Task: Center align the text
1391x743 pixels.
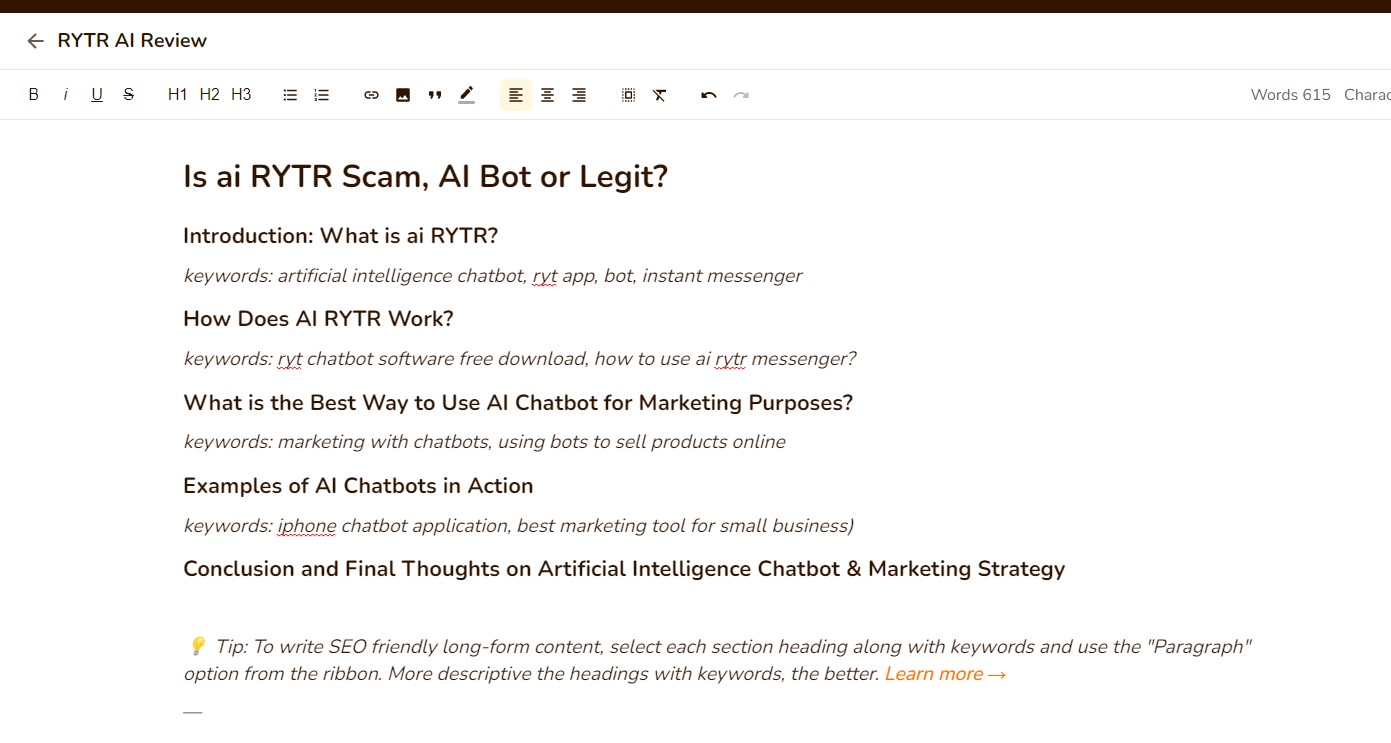Action: [547, 95]
